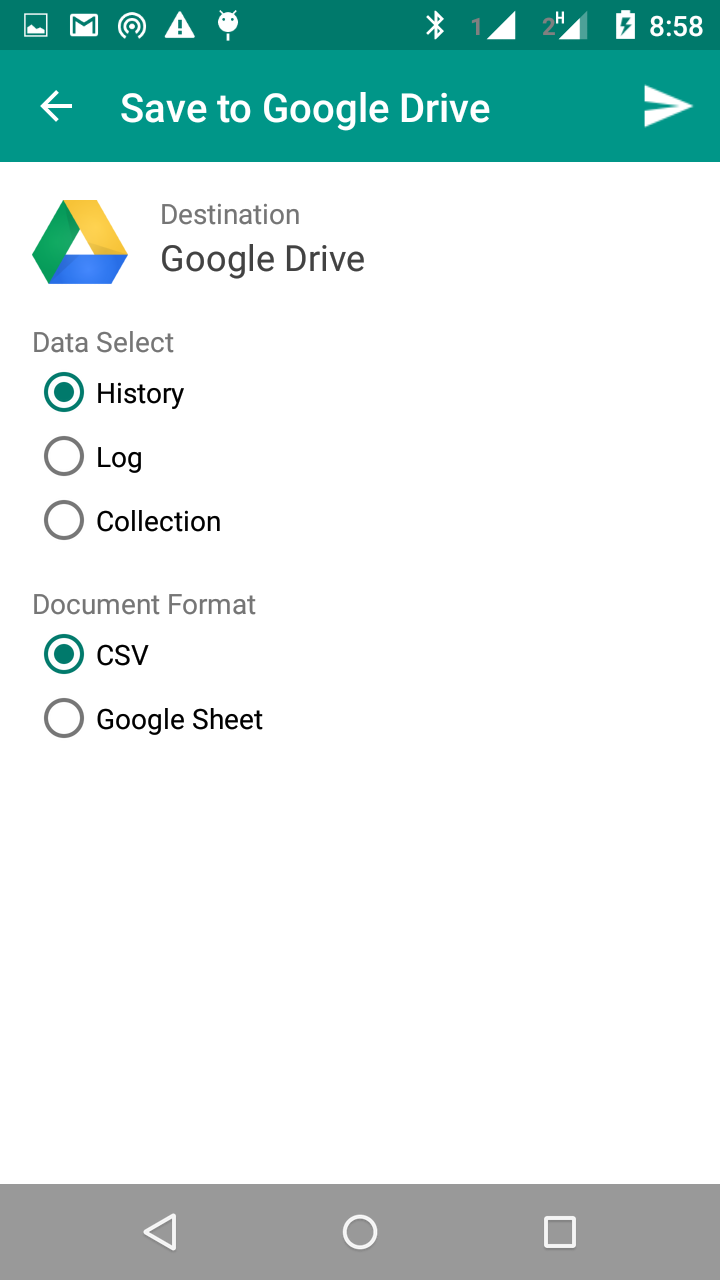Screen dimensions: 720x1280
Task: Tap the Google Drive destination name
Action: [262, 259]
